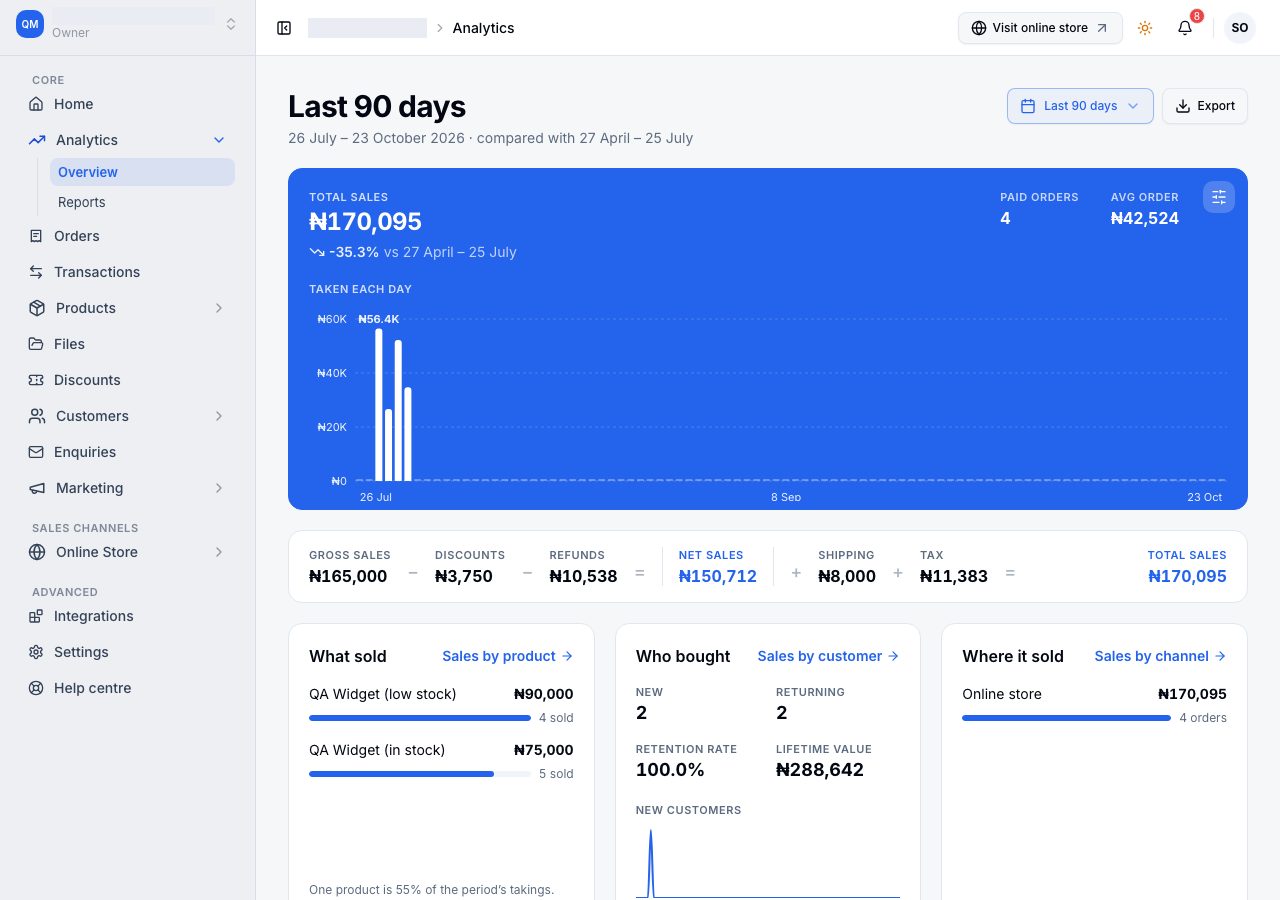
Task: Open the Sales by channel link
Action: coord(1161,656)
